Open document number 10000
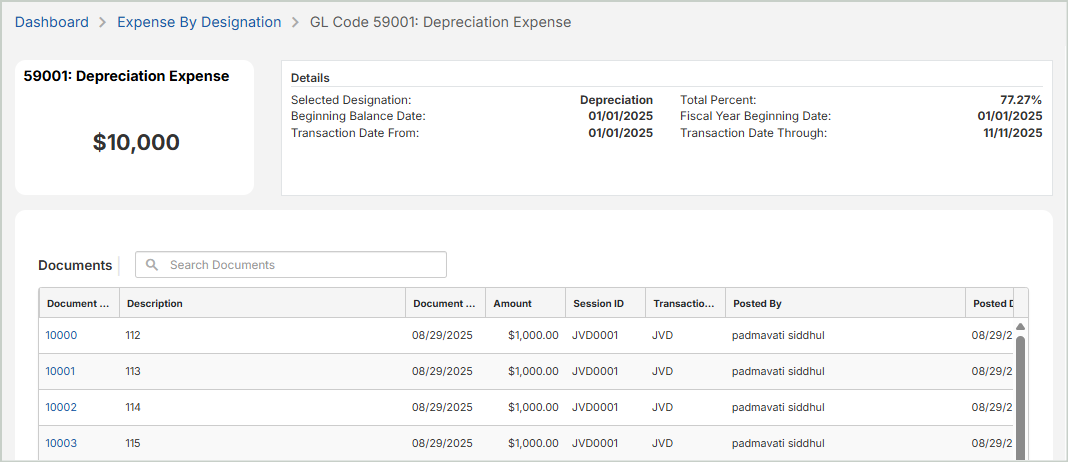The image size is (1068, 462). (x=61, y=335)
